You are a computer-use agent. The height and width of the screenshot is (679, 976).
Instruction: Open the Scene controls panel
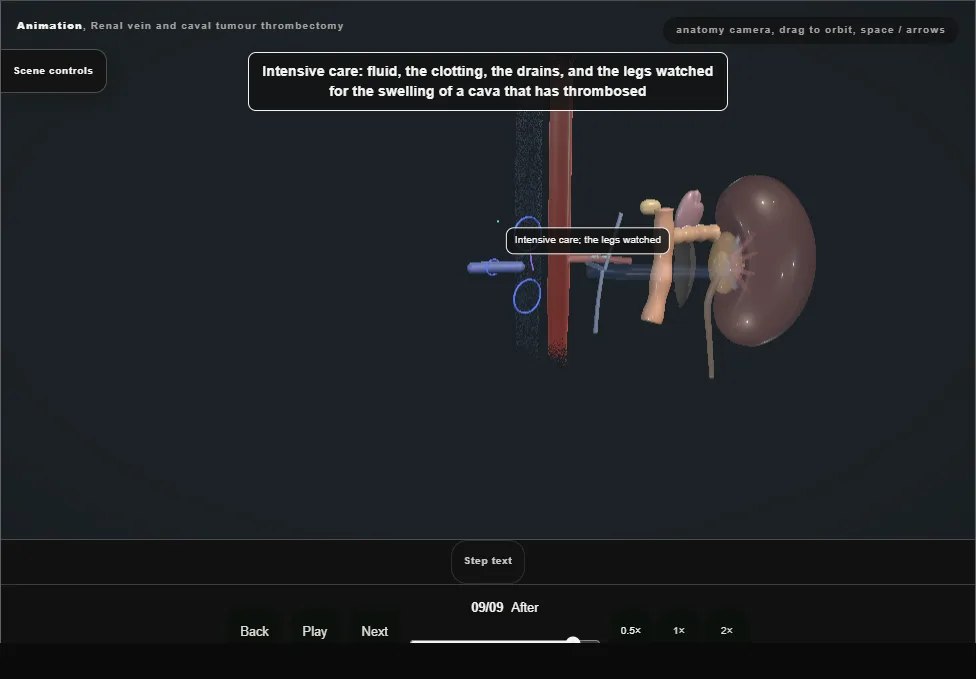pyautogui.click(x=53, y=71)
